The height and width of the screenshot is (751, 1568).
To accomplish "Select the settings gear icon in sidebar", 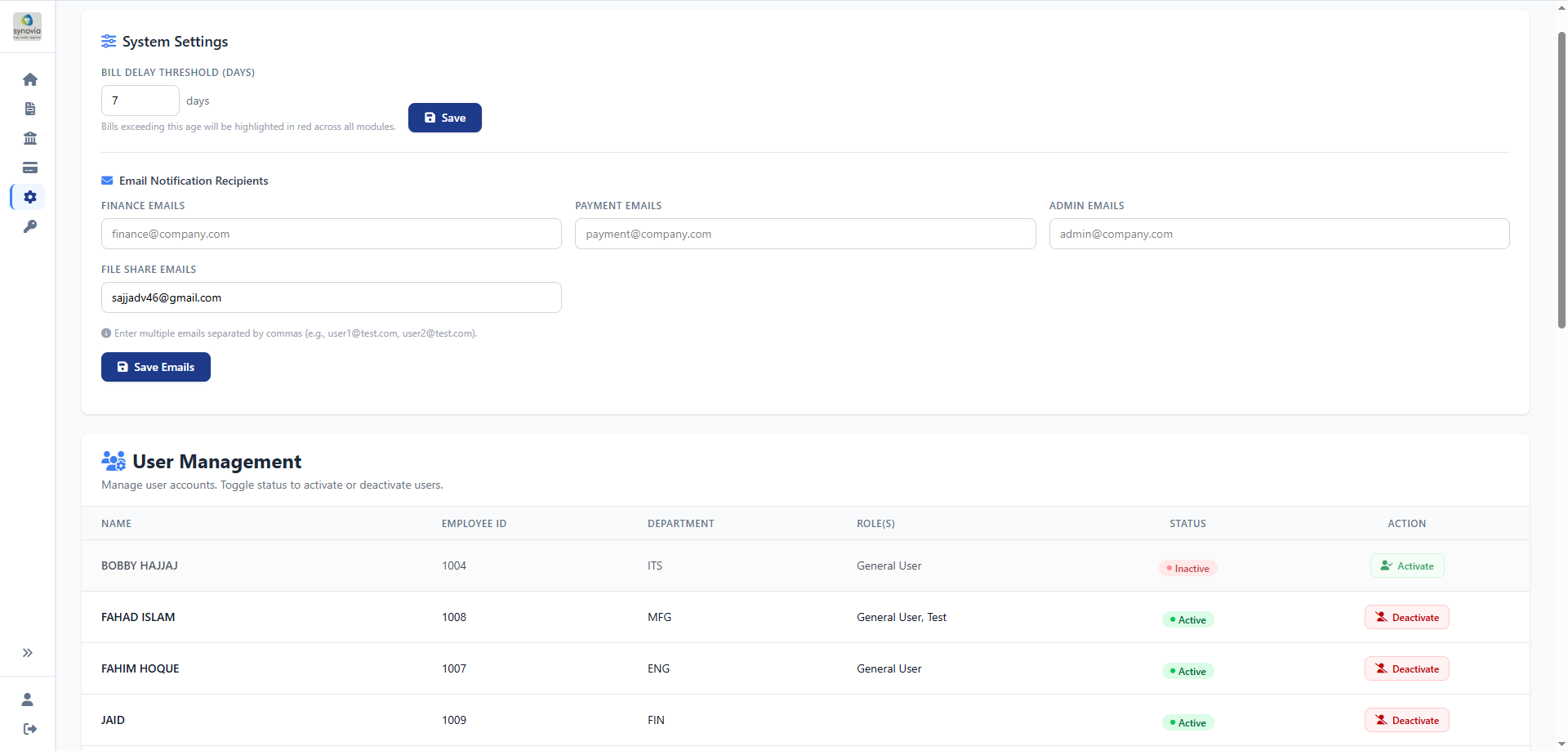I will [30, 197].
